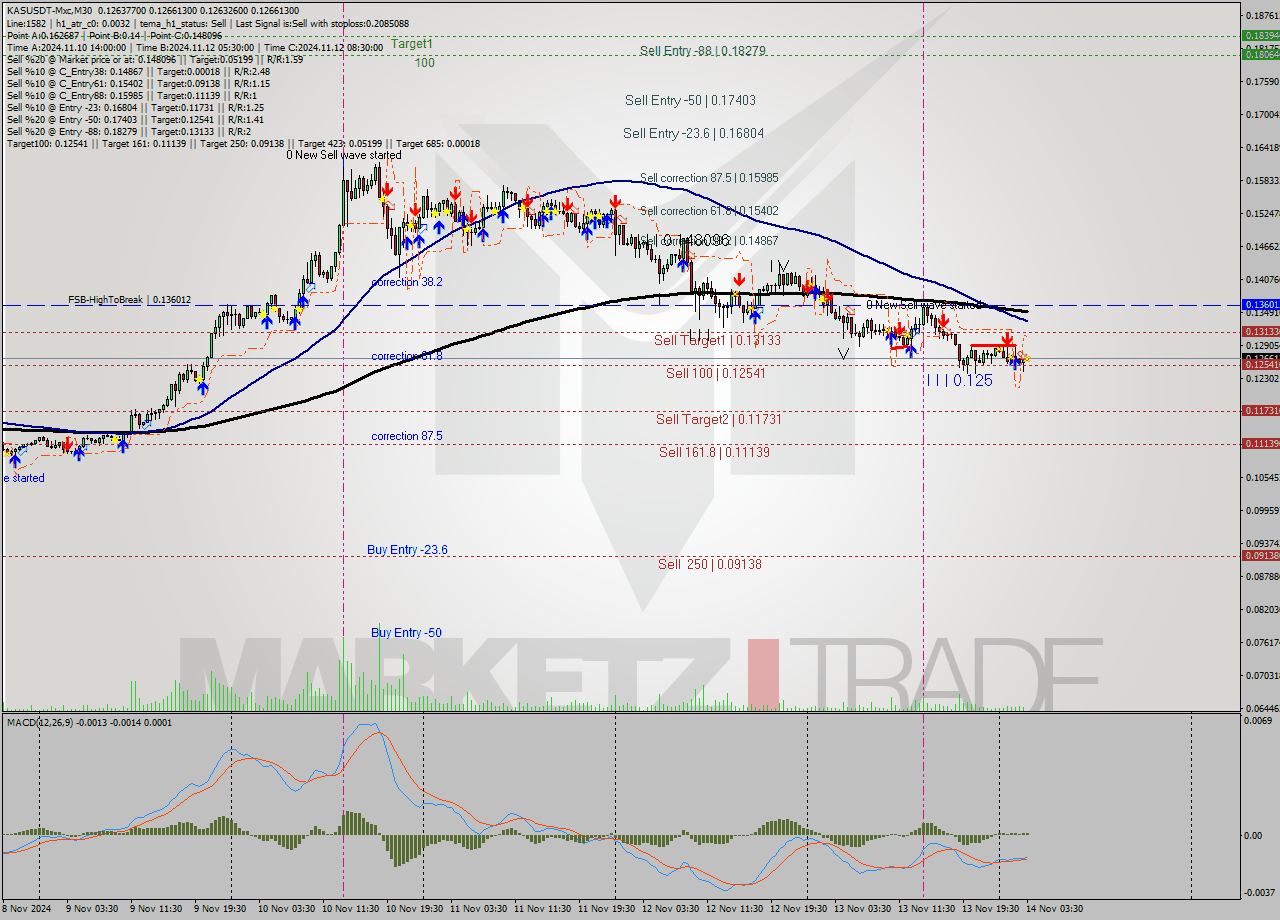Select the 'Sell Entry -23.6 | 0.16804' label

(693, 133)
